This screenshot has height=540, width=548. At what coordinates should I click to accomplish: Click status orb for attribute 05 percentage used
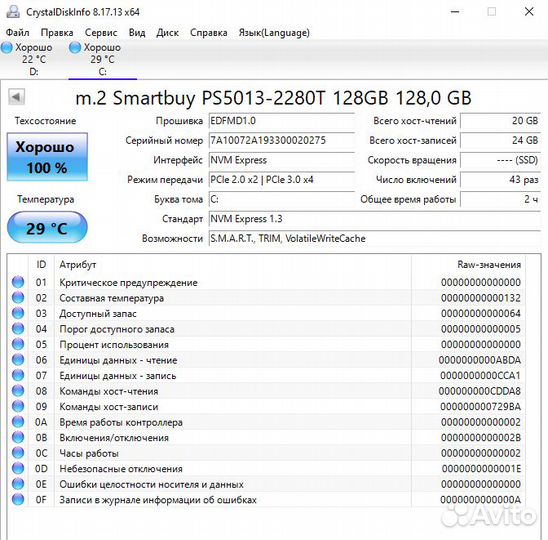pos(18,344)
